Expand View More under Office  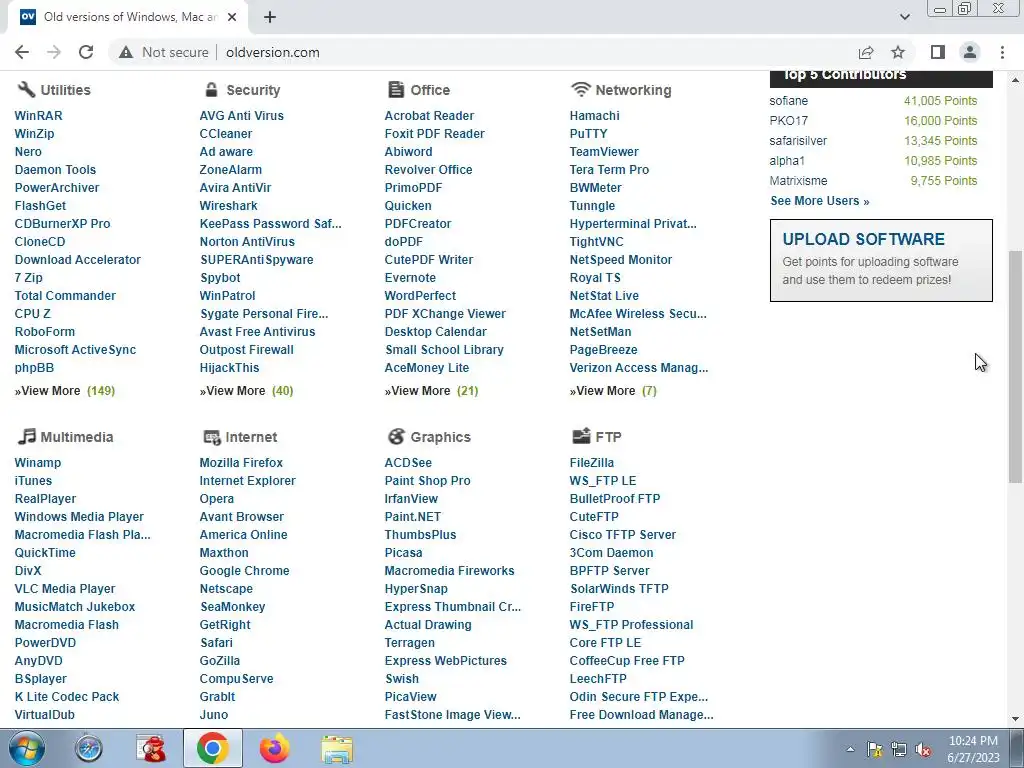(431, 391)
